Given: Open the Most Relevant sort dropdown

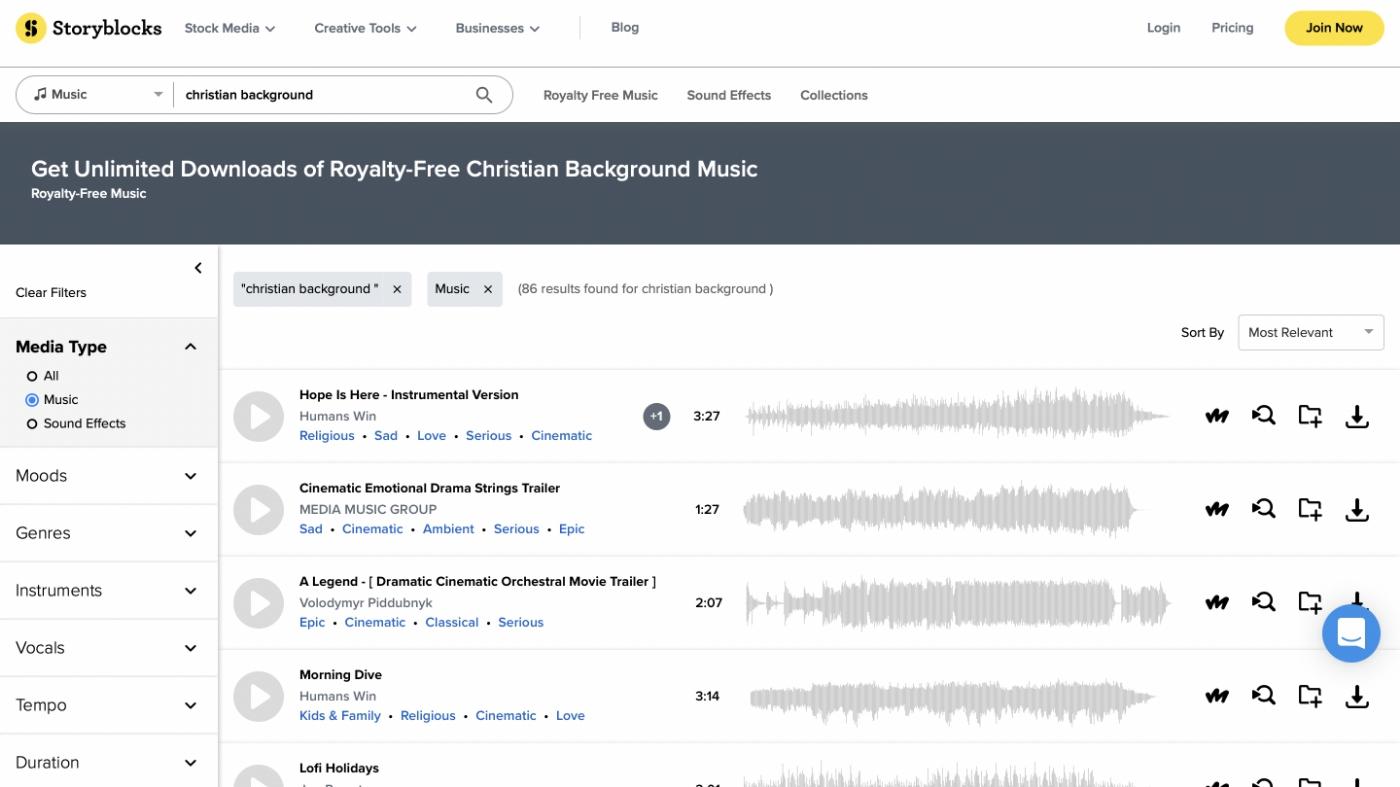Looking at the screenshot, I should click(1311, 333).
